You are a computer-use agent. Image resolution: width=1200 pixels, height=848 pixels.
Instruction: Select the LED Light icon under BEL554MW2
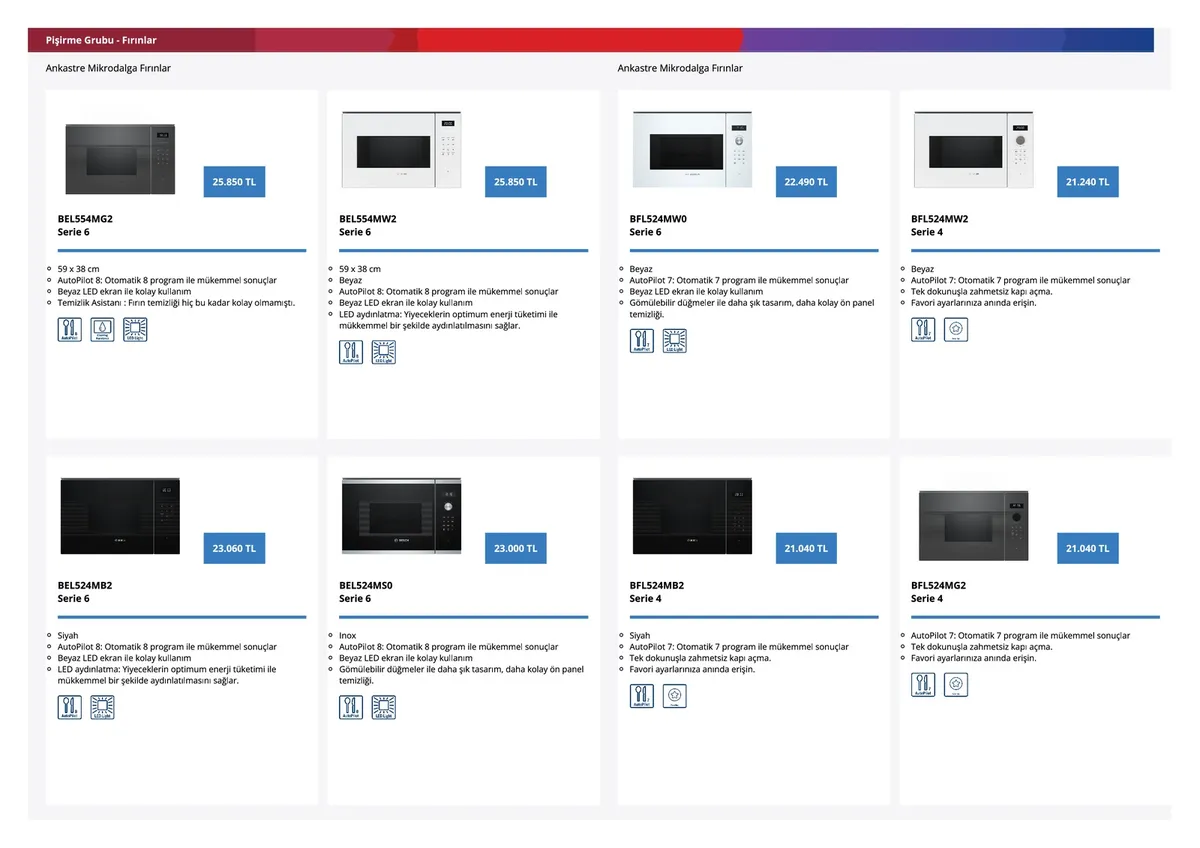383,352
